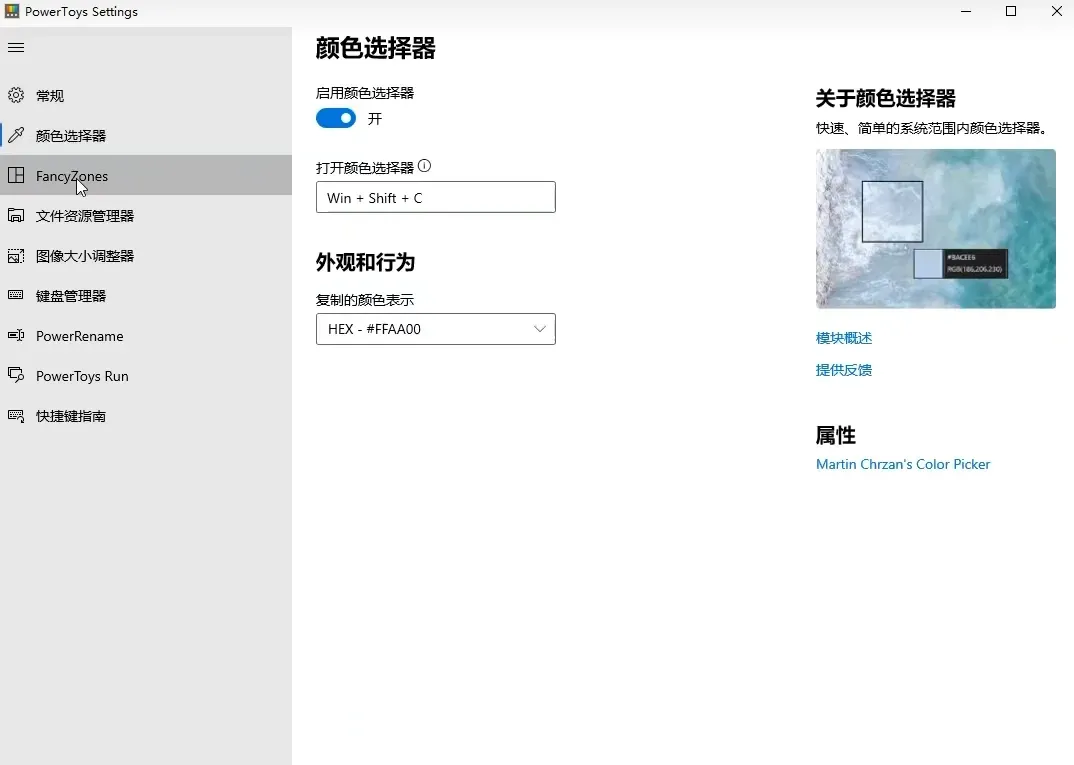
Task: Click the 复制的颜色表示 label
Action: 365,300
